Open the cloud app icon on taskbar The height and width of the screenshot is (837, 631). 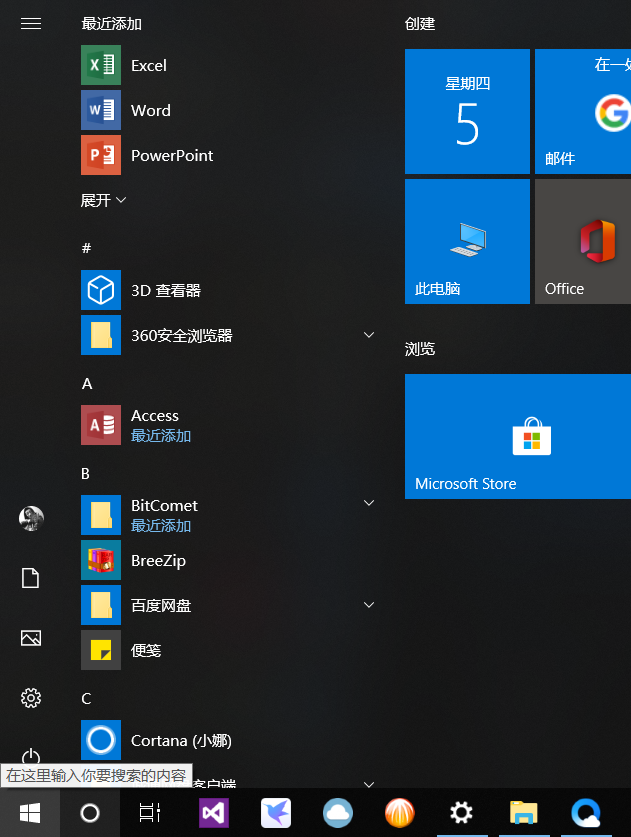coord(338,812)
